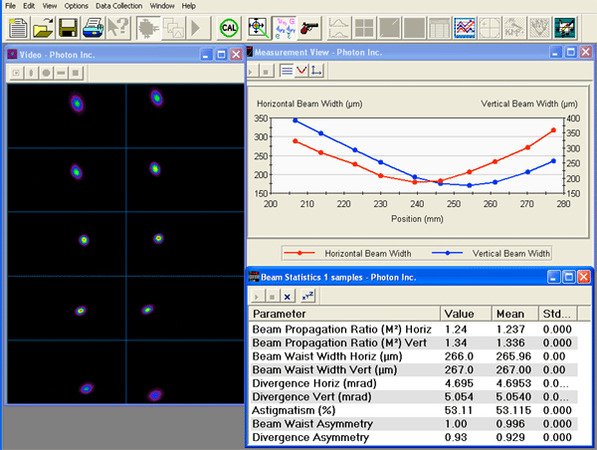Image resolution: width=597 pixels, height=450 pixels.
Task: Click the pistol icon in toolbar
Action: (310, 28)
